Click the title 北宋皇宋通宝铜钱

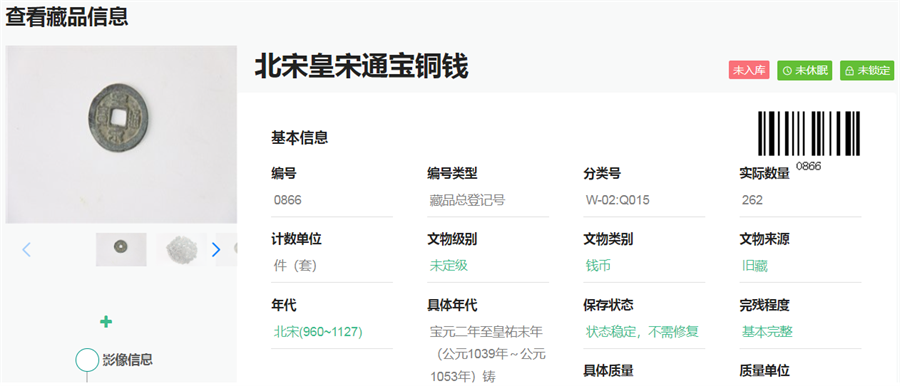(x=361, y=67)
